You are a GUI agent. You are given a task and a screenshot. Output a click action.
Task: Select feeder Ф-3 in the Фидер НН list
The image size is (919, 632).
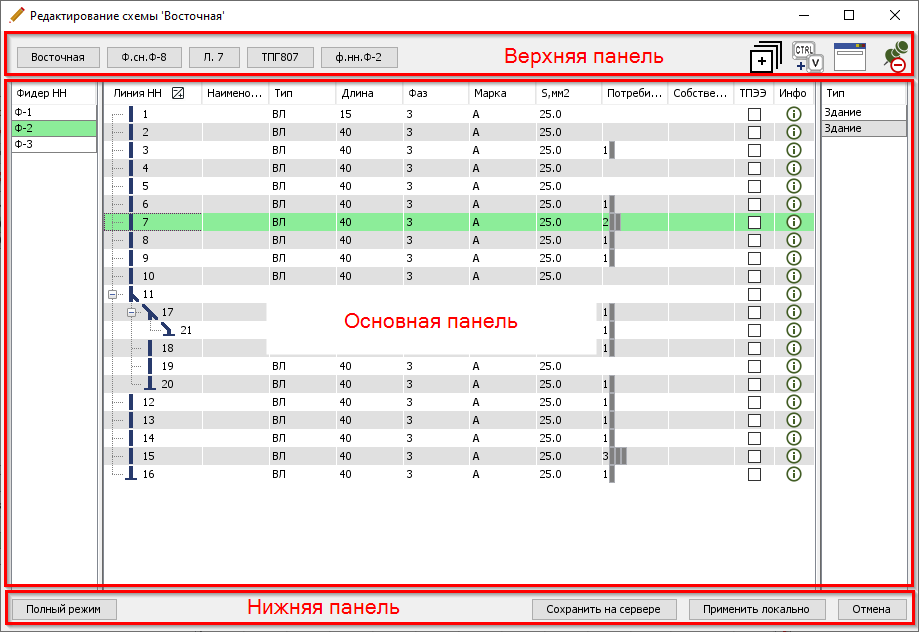click(x=54, y=144)
